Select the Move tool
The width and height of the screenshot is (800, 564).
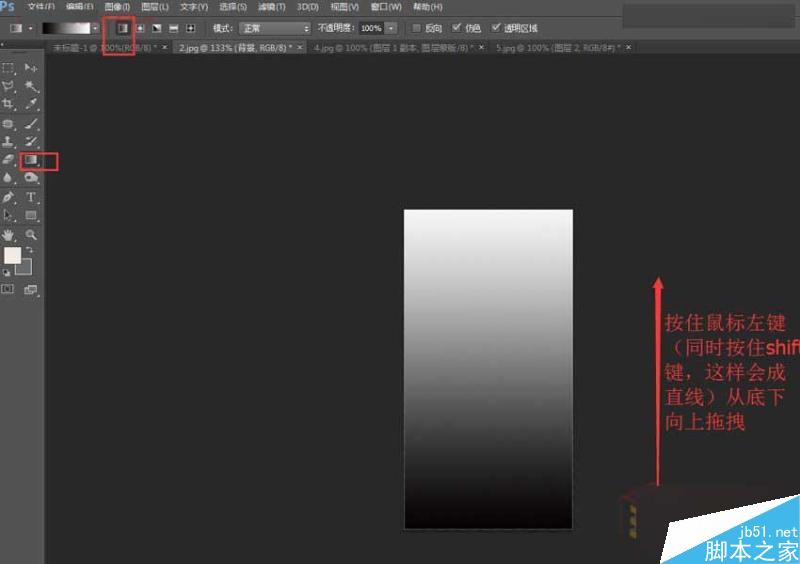click(x=31, y=68)
